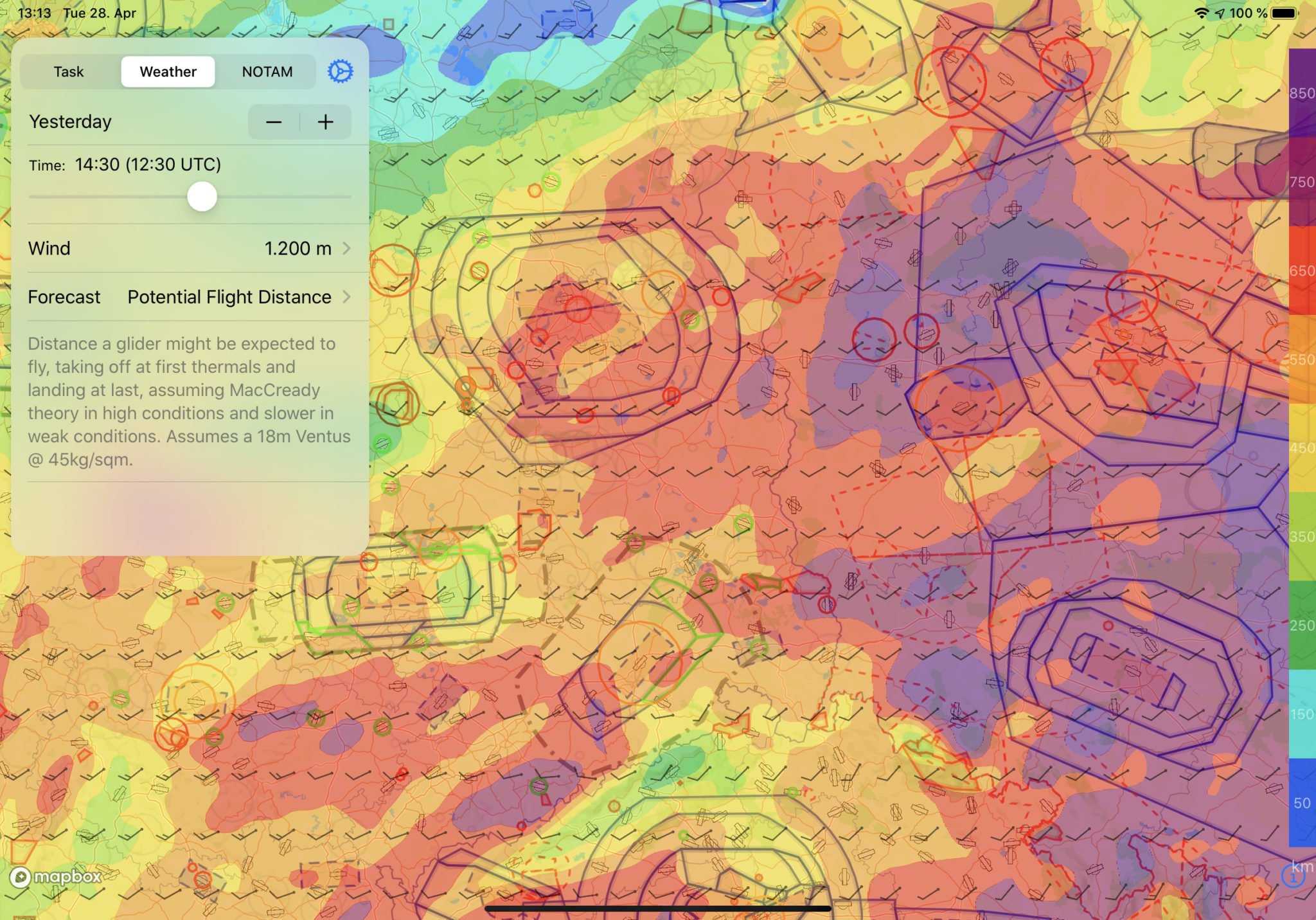Viewport: 1316px width, 920px height.
Task: Open the Potential Flight Distance selector
Action: (229, 297)
